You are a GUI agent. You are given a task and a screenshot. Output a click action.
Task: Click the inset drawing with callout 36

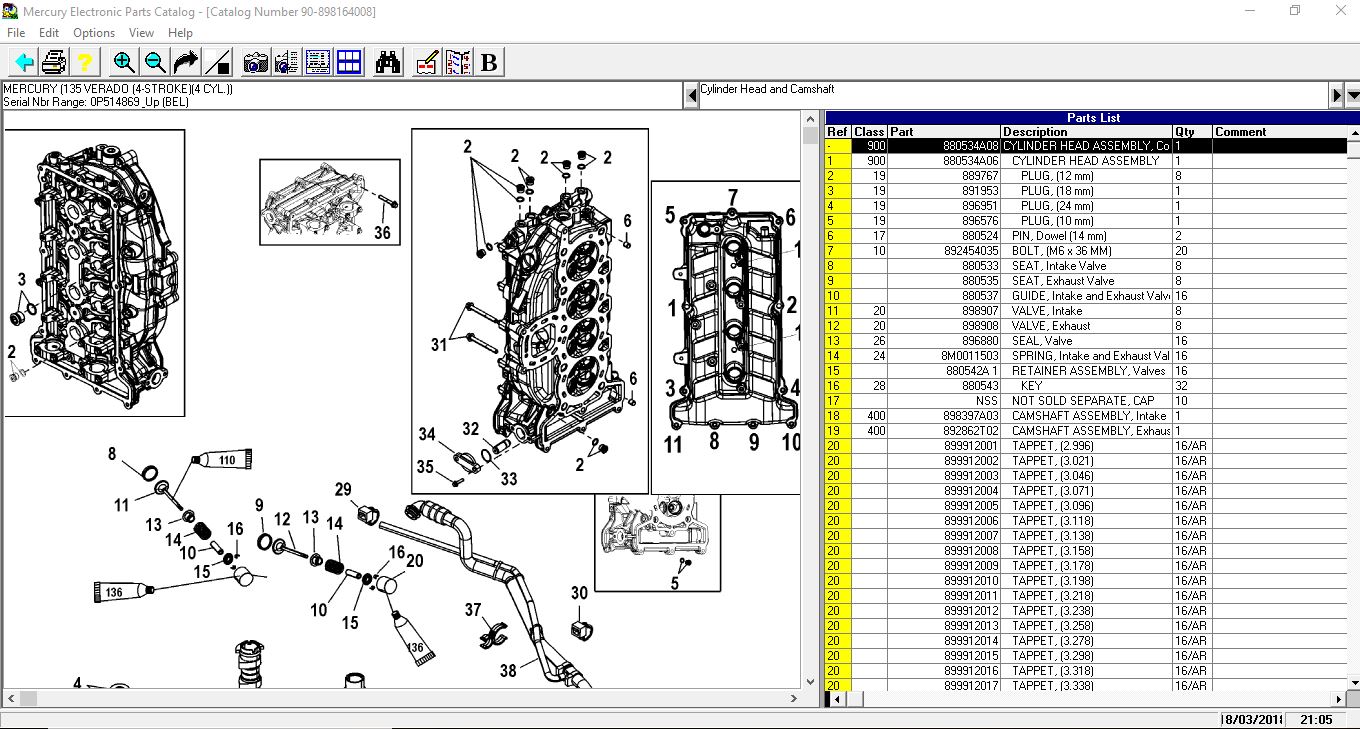coord(330,202)
